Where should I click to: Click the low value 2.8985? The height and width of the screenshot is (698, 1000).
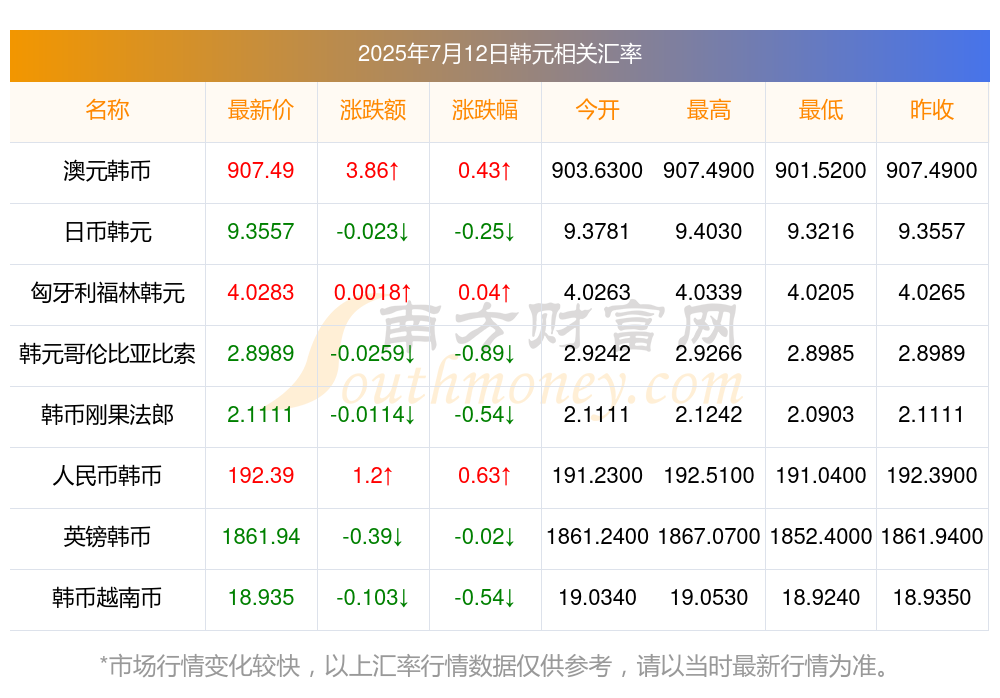point(821,353)
